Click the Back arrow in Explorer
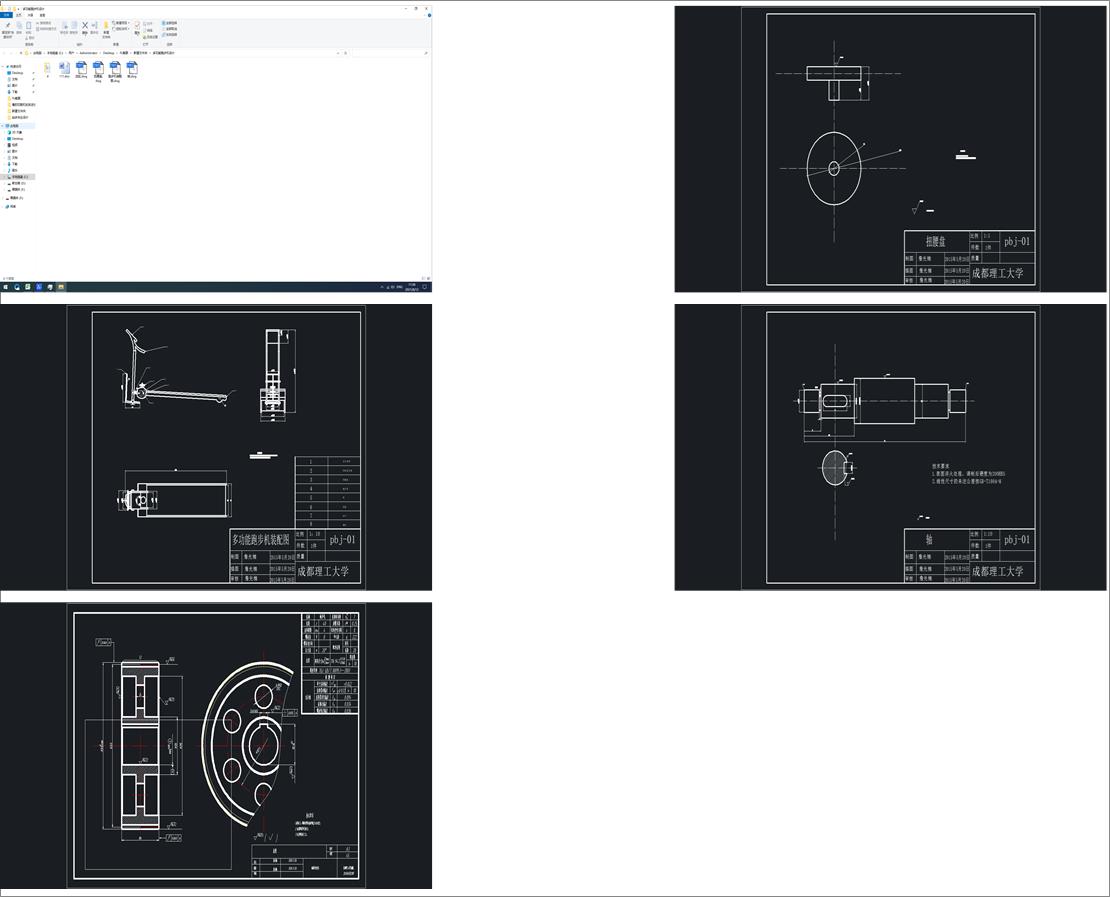Viewport: 1110px width, 897px height. 4,53
